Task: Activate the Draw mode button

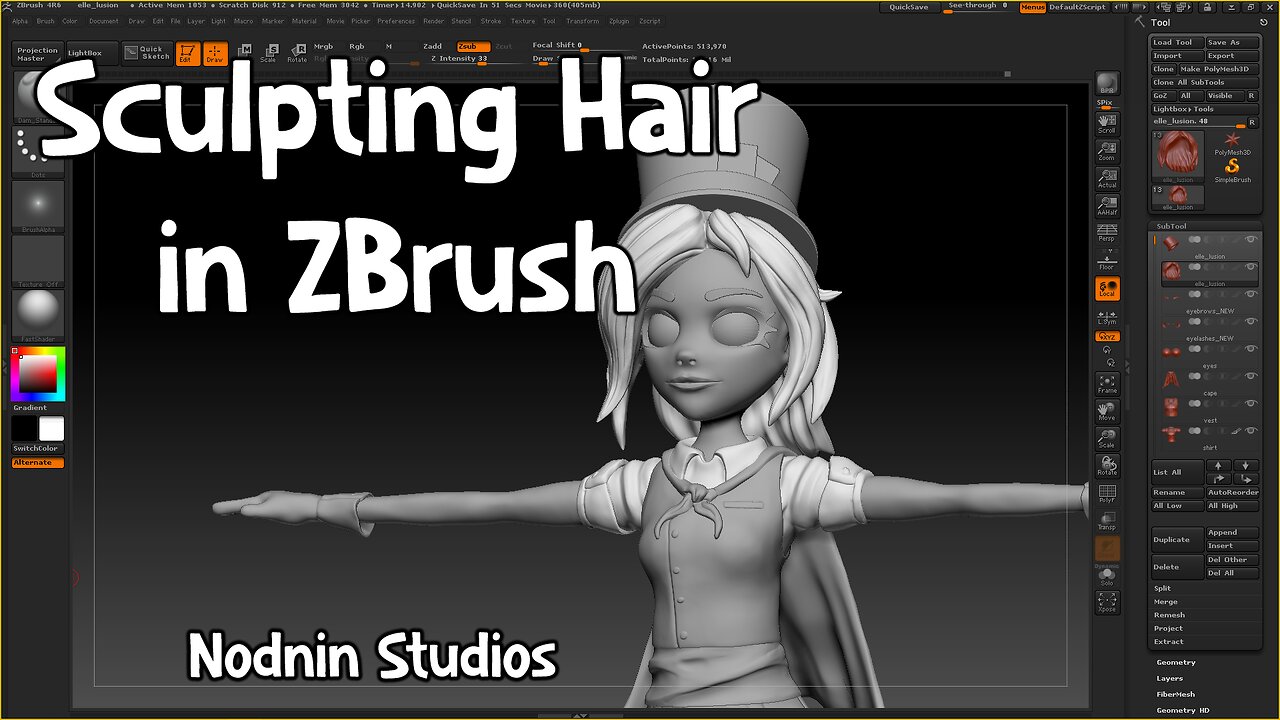Action: tap(215, 53)
